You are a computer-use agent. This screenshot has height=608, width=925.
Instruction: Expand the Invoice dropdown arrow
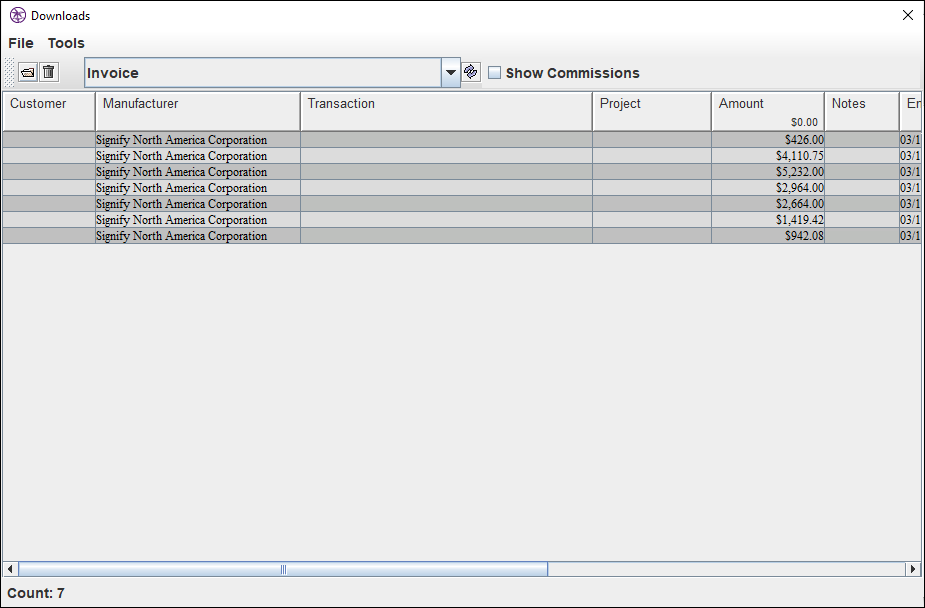pyautogui.click(x=451, y=73)
